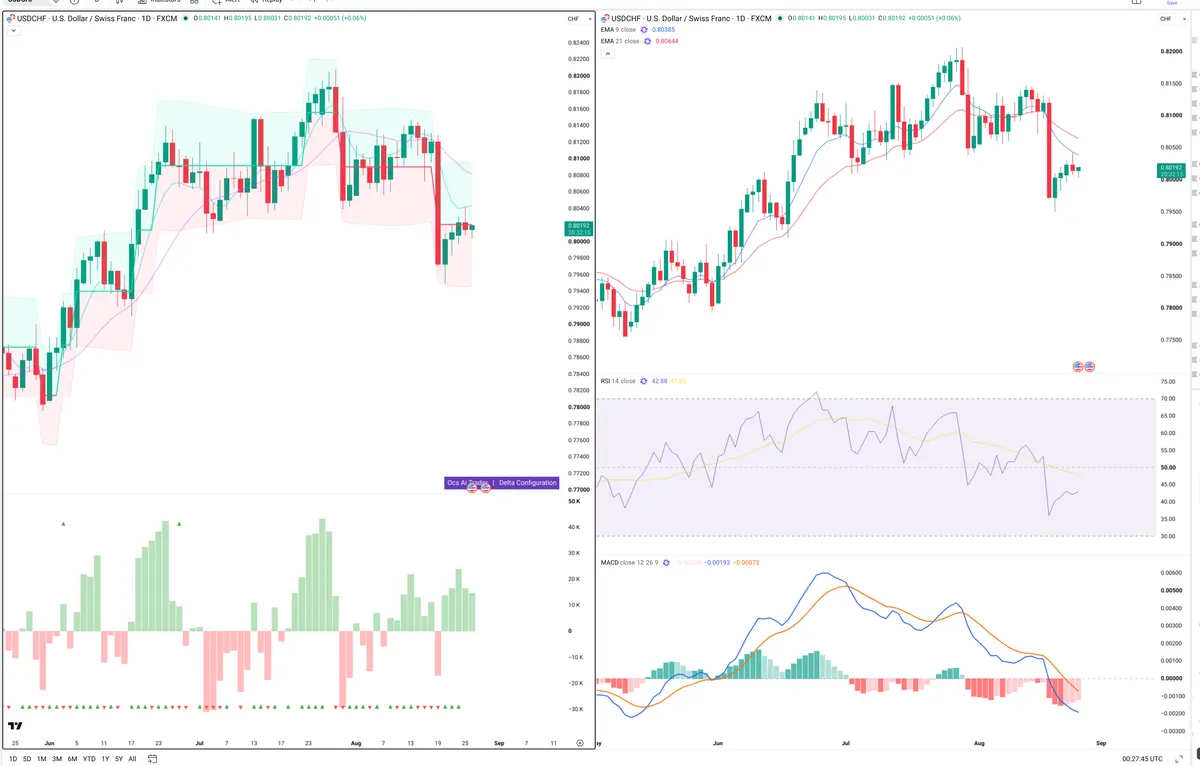The image size is (1200, 766).
Task: Expand the indicator legend chevron in left chart
Action: tap(12, 31)
